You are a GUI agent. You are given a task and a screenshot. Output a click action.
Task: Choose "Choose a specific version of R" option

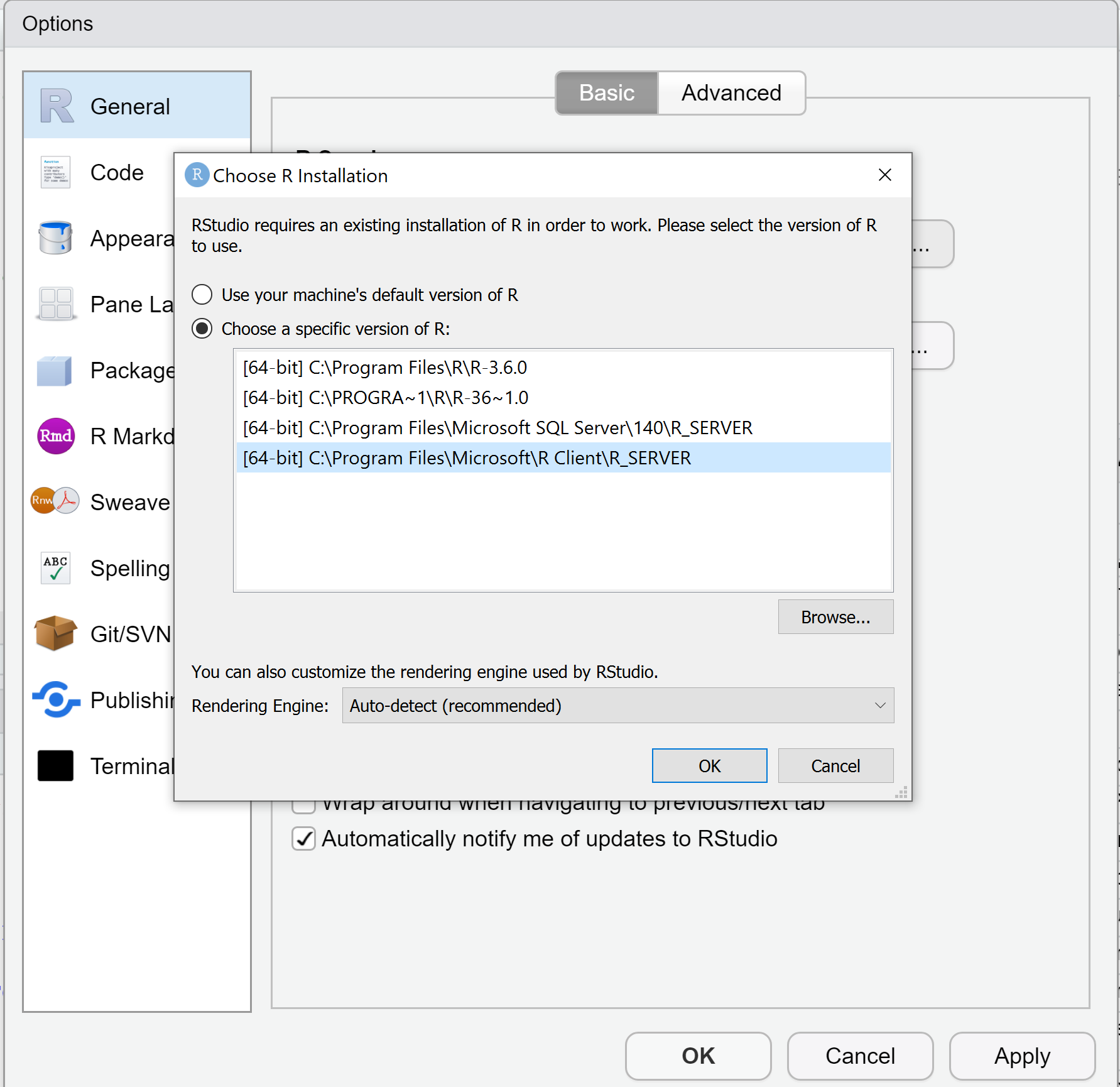tap(202, 329)
